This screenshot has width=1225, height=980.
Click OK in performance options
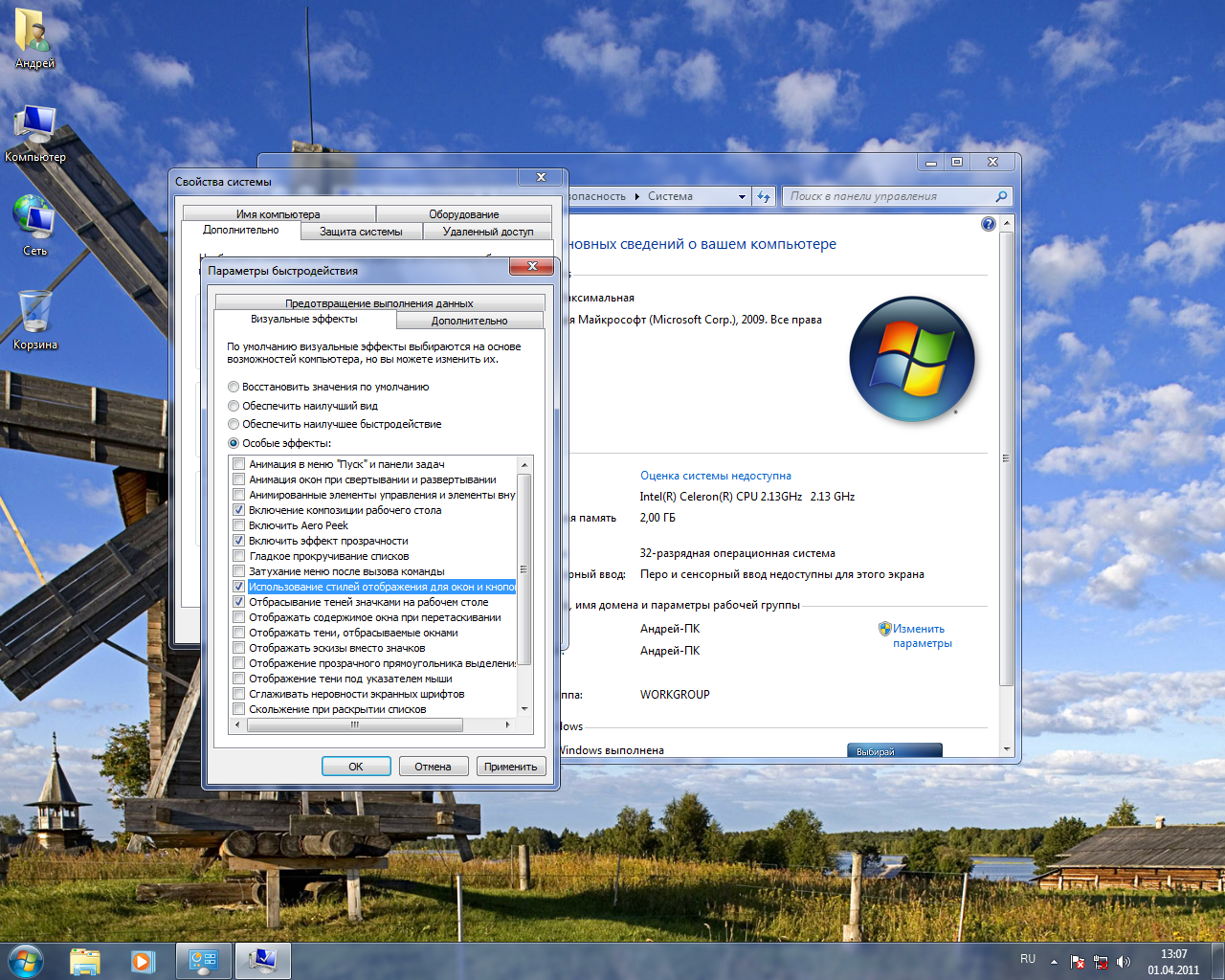(356, 767)
